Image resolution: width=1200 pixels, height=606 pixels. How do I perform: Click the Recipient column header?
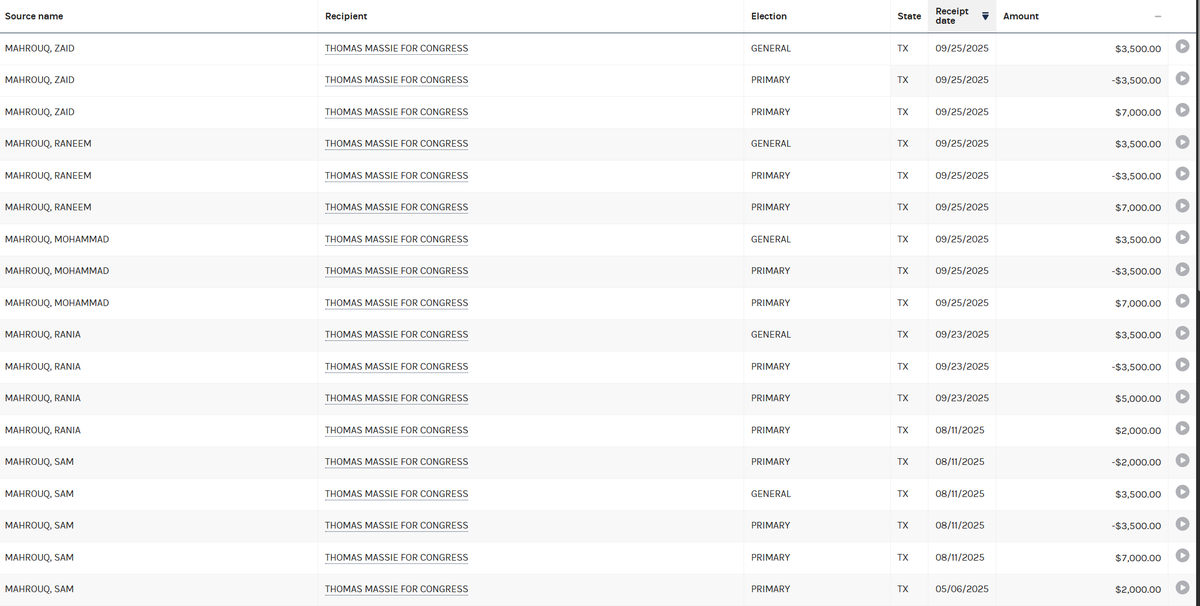point(346,16)
